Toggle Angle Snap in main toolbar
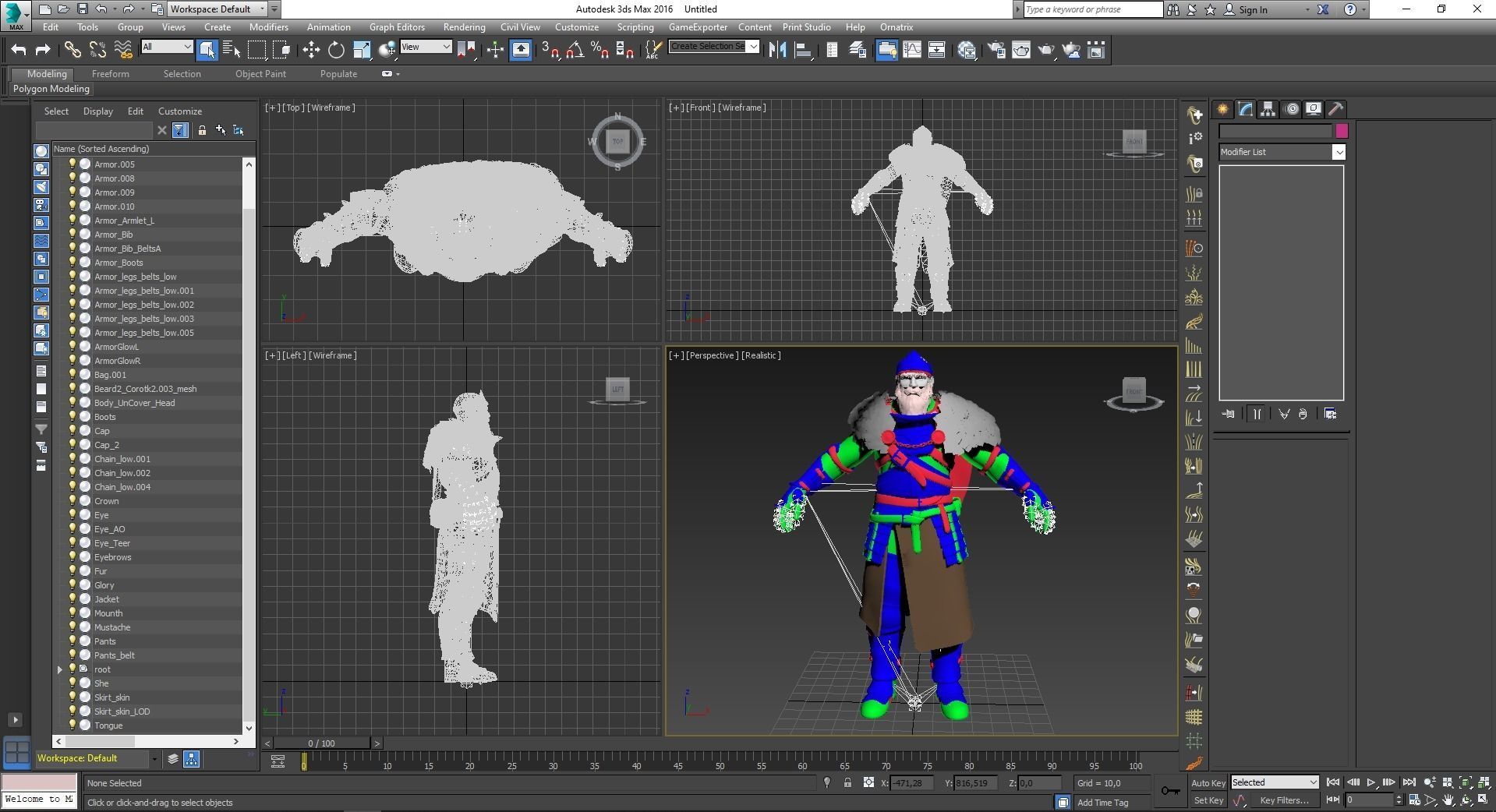The height and width of the screenshot is (812, 1496). [x=575, y=50]
